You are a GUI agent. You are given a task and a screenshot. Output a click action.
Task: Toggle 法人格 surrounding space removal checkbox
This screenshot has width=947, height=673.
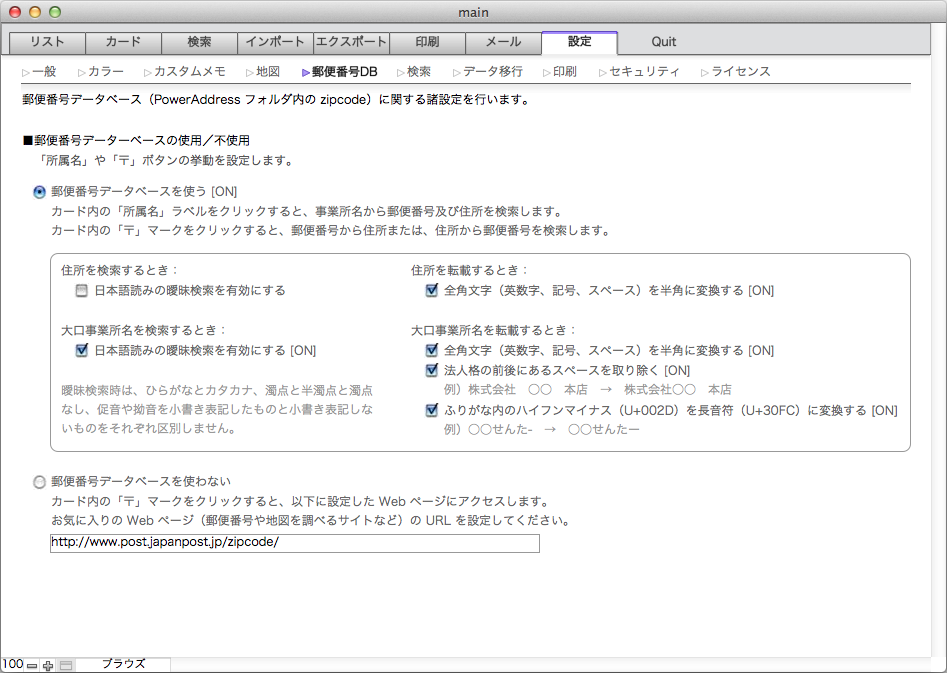click(432, 370)
